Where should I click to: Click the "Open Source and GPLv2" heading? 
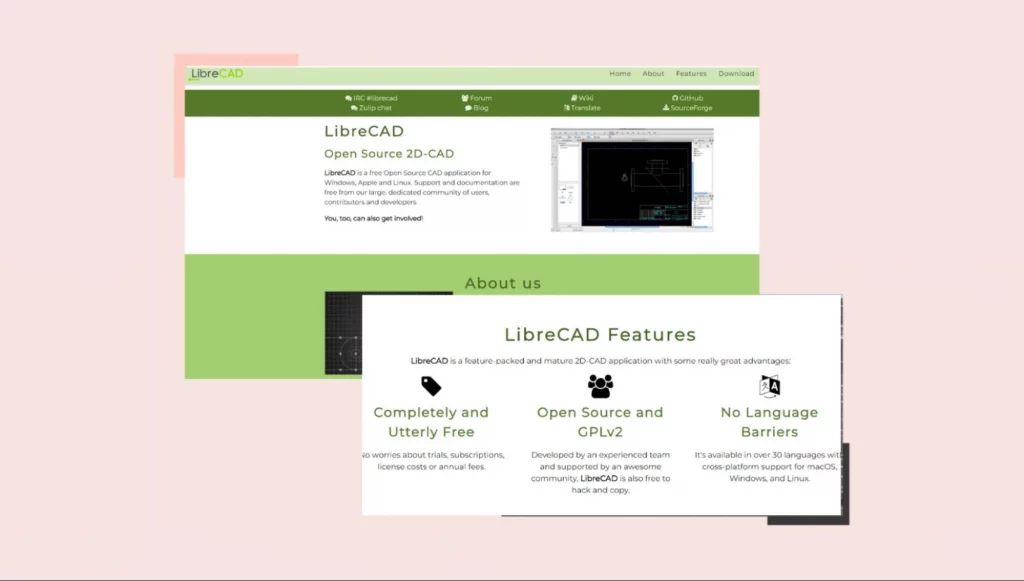point(600,422)
